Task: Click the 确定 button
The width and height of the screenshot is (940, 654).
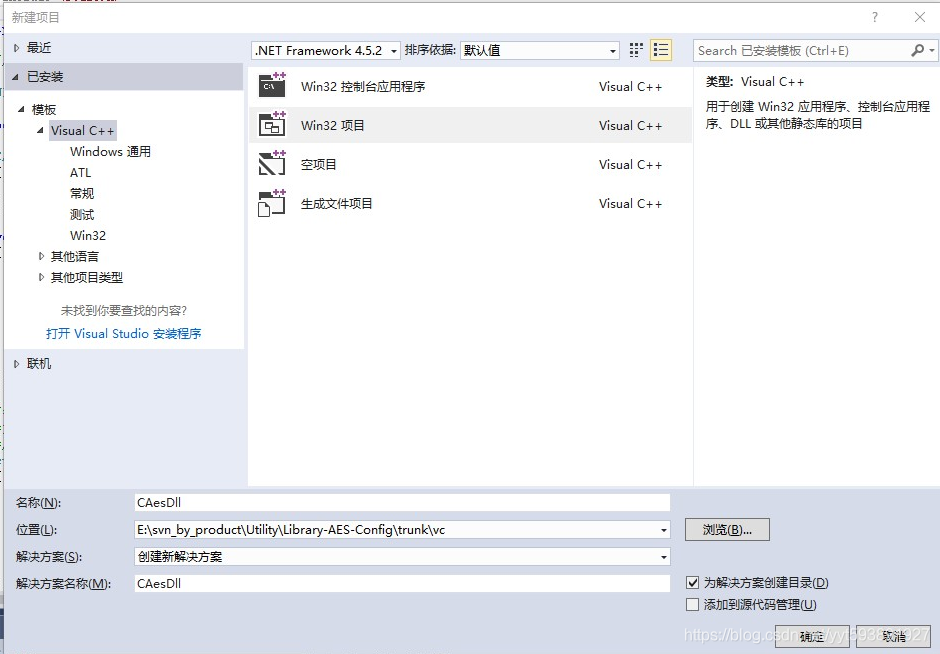Action: click(812, 636)
